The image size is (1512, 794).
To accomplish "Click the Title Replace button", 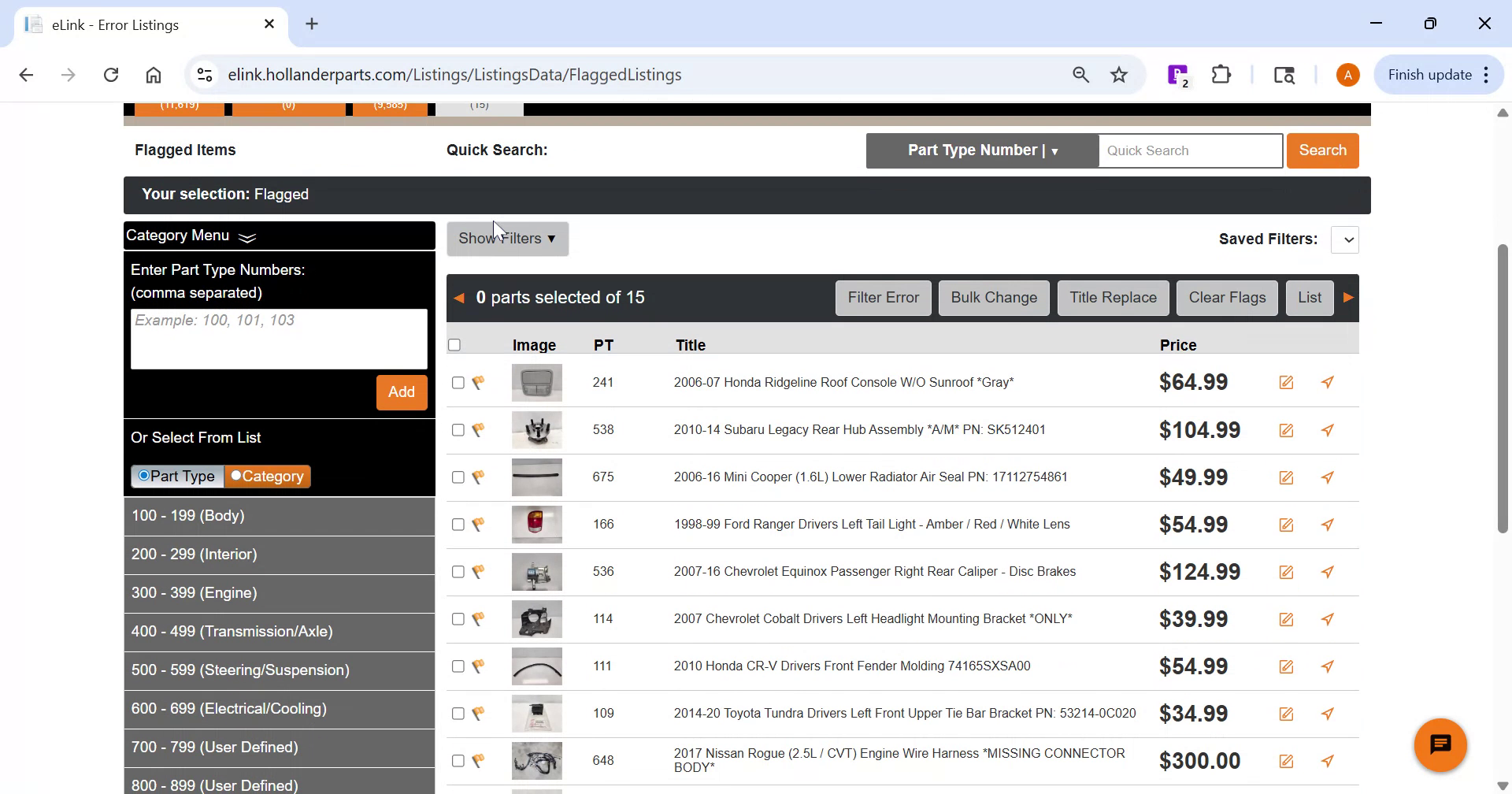I will [1113, 298].
